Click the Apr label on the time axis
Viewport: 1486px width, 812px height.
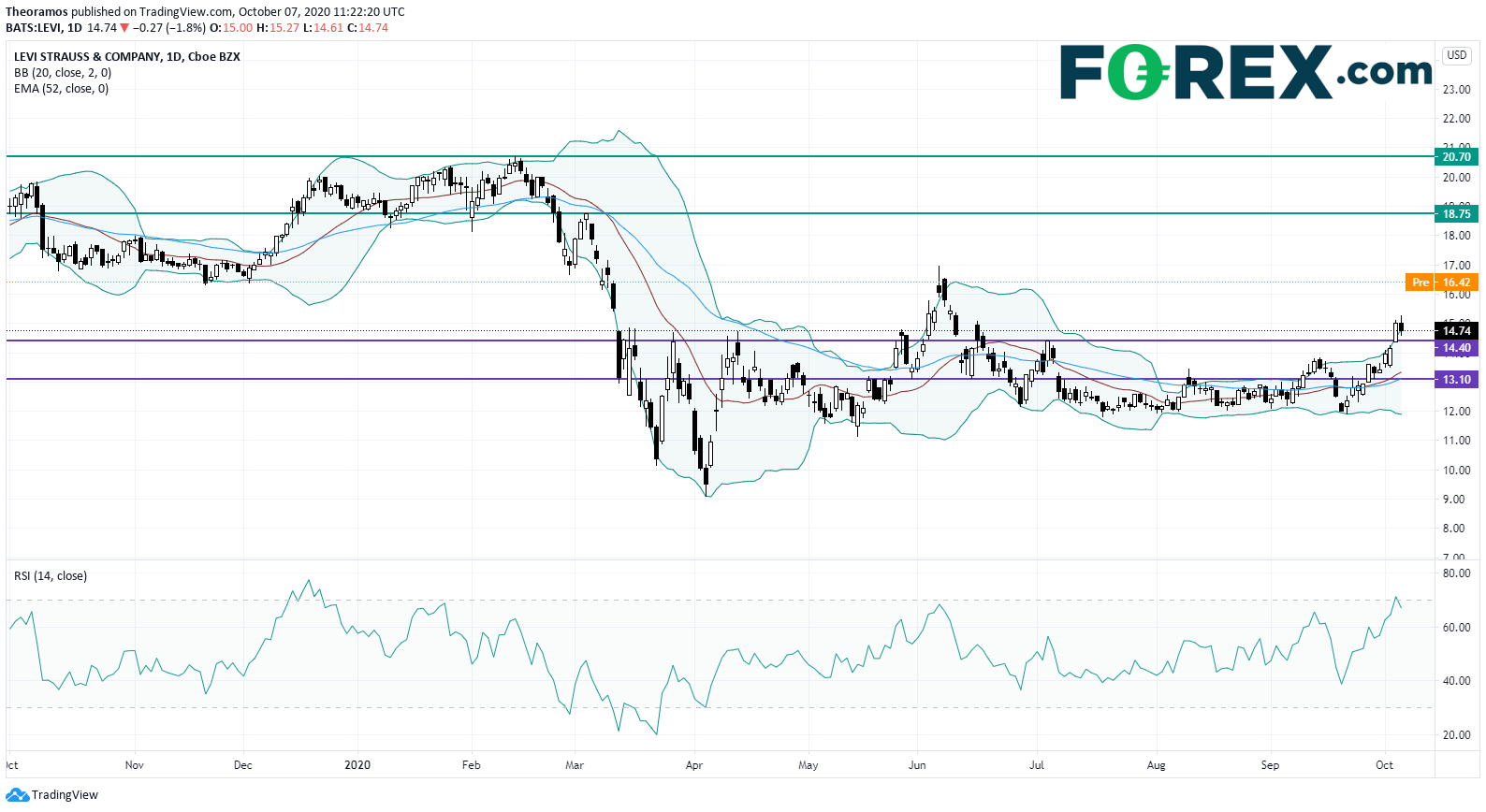(x=694, y=765)
